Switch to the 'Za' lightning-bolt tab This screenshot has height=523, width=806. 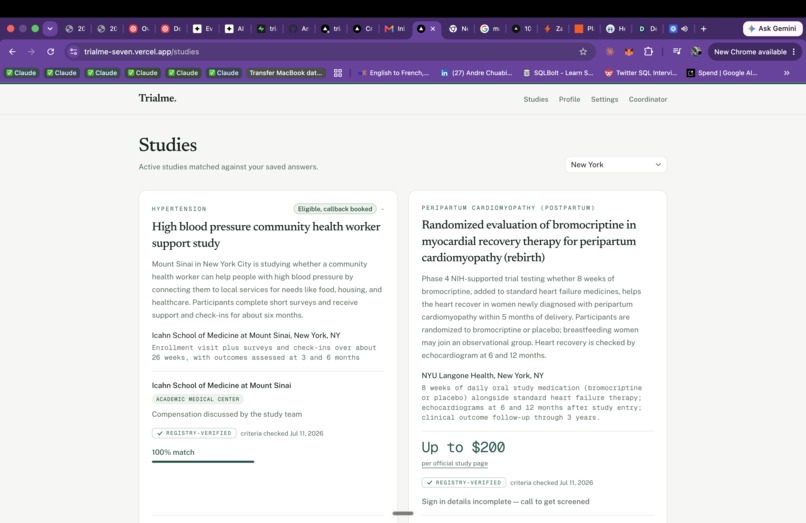click(554, 29)
